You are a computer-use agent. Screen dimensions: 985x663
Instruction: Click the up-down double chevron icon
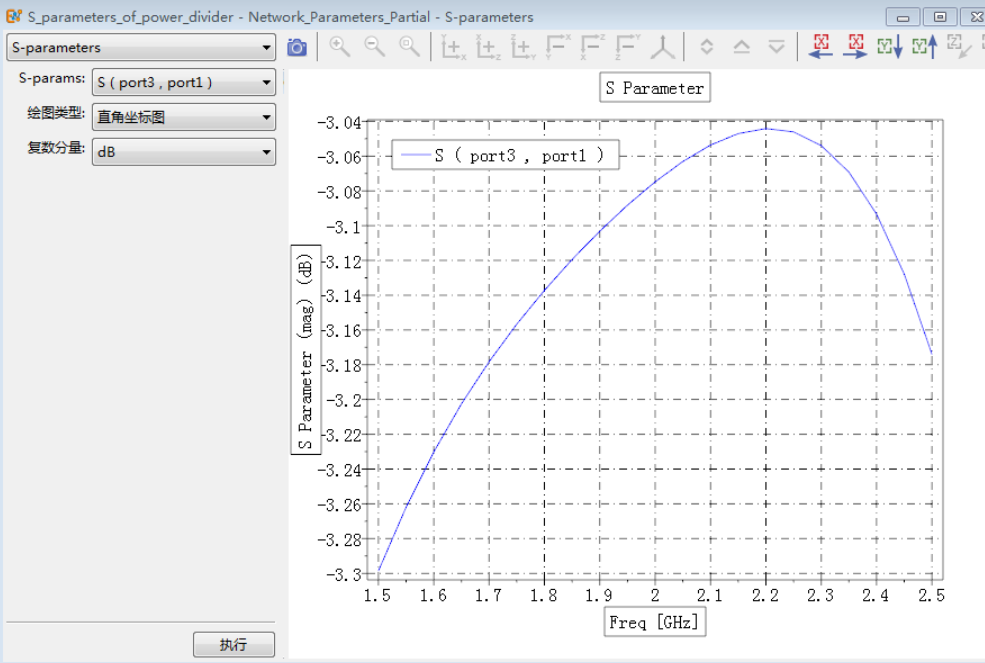click(x=707, y=47)
